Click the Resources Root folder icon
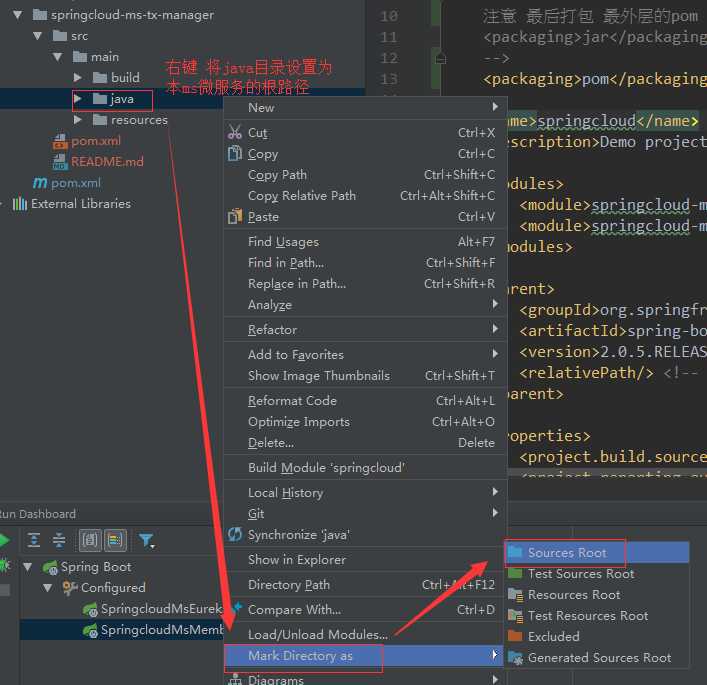Screen dimensions: 707x685 [515, 594]
